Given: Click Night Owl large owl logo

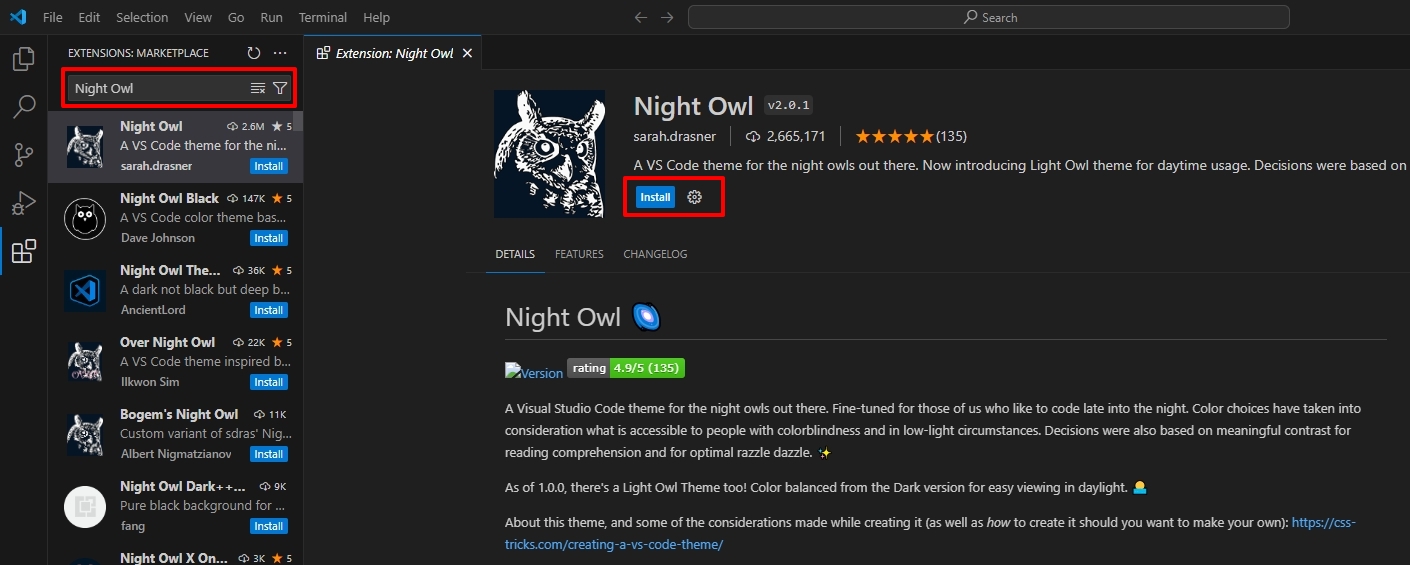Looking at the screenshot, I should click(x=549, y=154).
